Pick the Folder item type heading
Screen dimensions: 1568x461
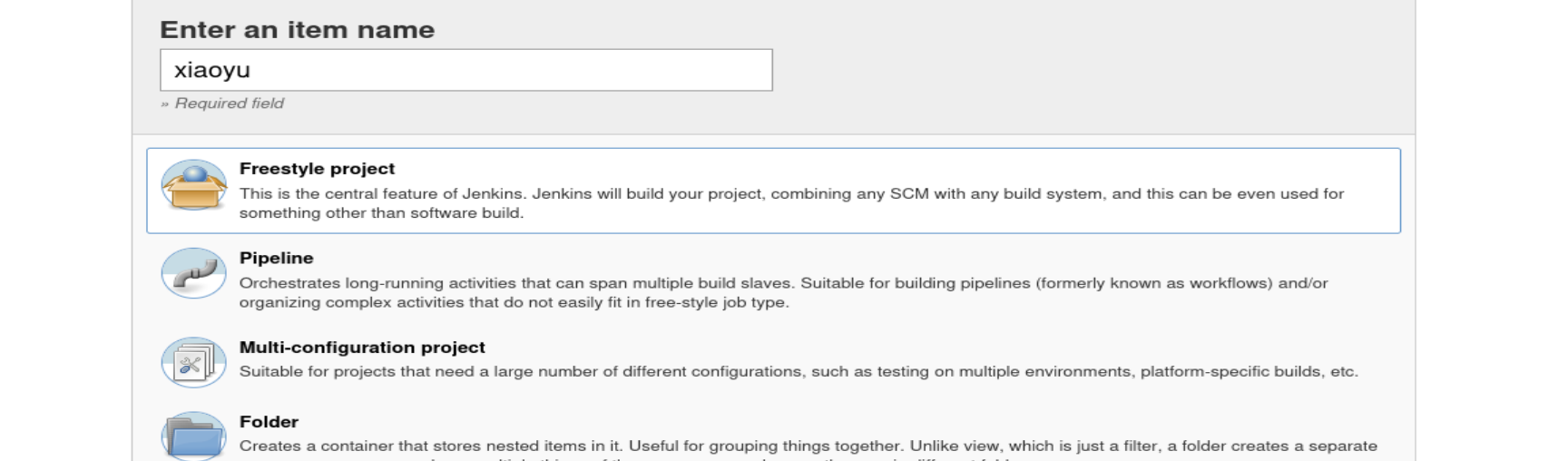point(269,422)
